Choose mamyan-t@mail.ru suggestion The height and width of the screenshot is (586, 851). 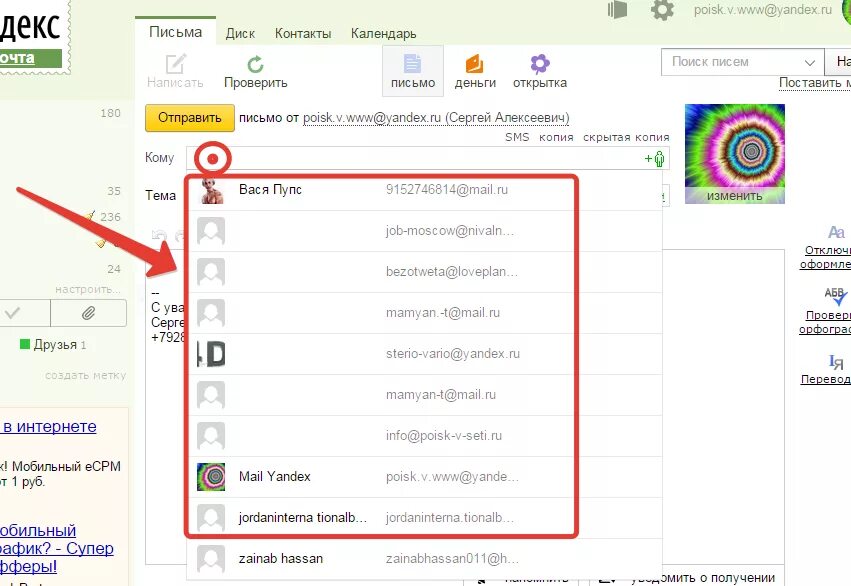pos(441,394)
